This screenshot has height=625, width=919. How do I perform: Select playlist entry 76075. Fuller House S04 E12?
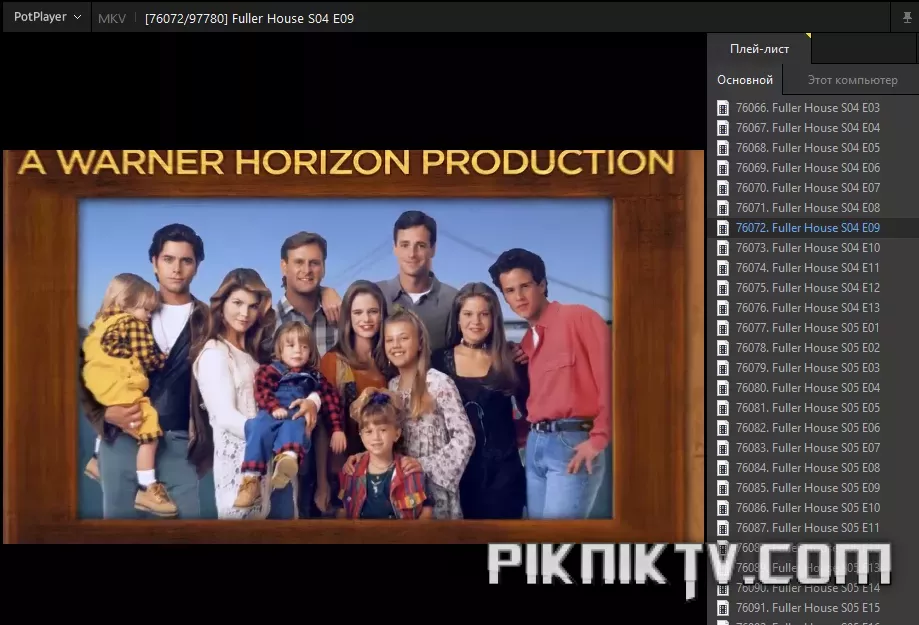point(813,287)
